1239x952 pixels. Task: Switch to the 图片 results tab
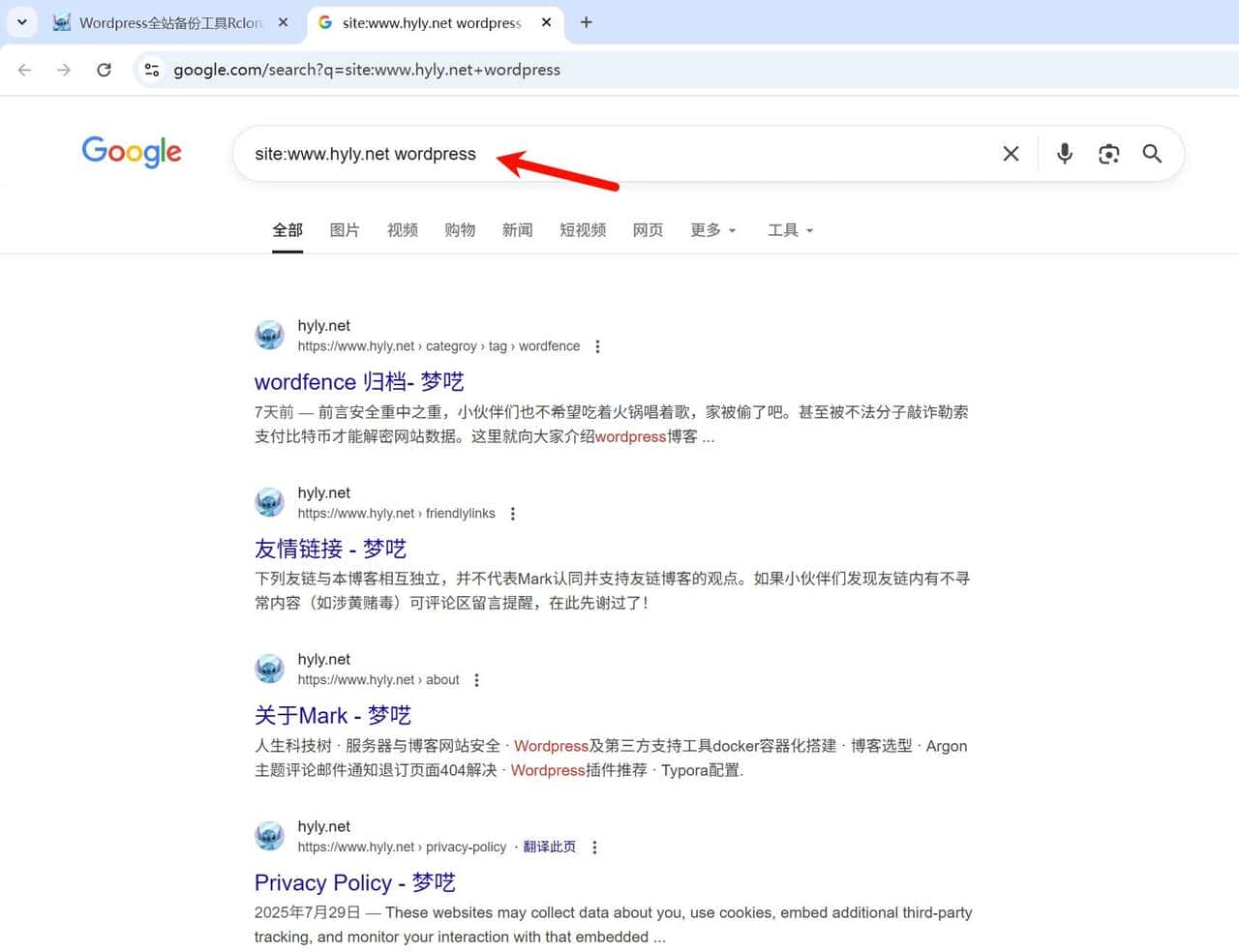pos(345,230)
